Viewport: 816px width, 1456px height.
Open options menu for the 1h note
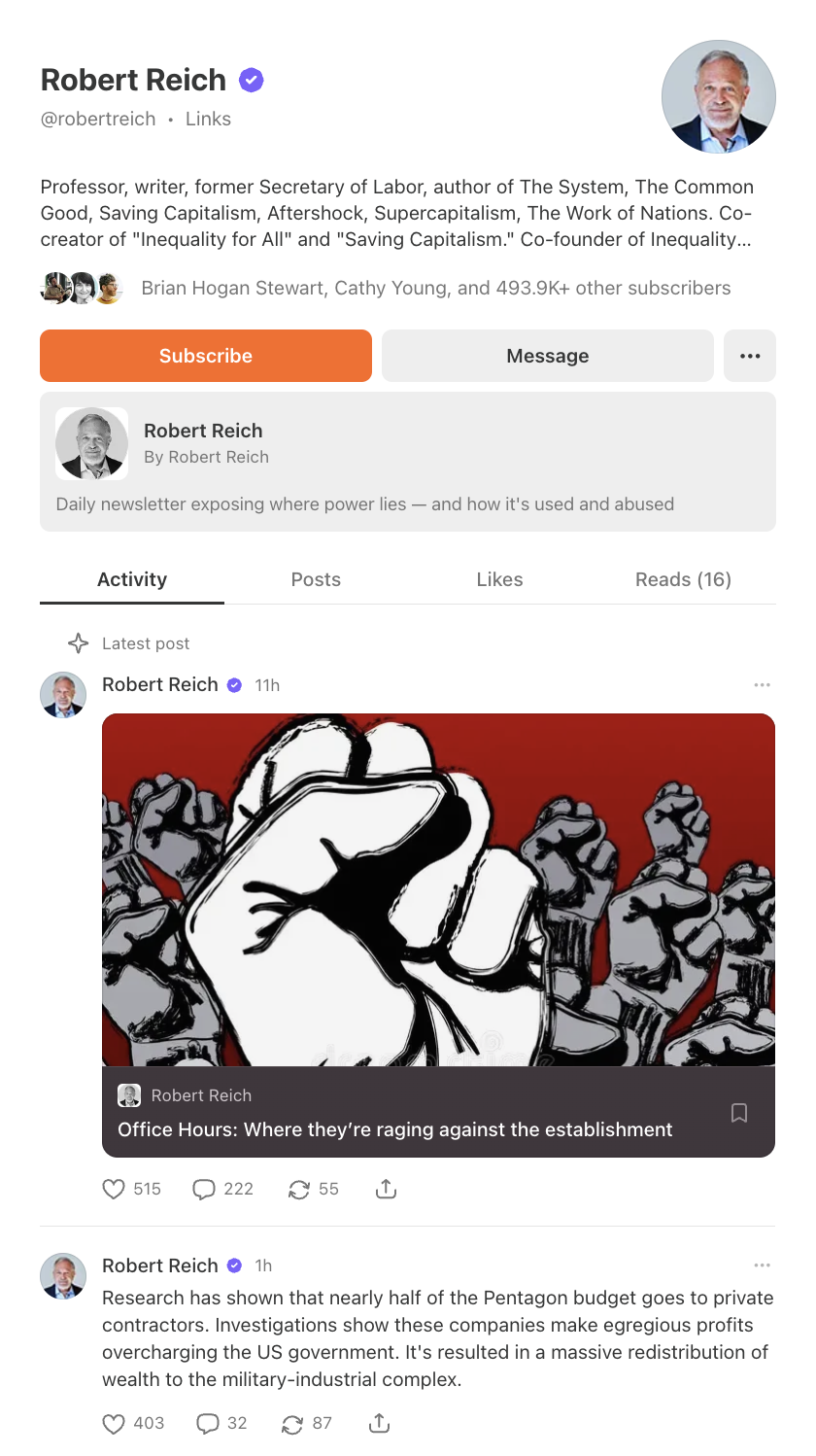click(762, 1265)
